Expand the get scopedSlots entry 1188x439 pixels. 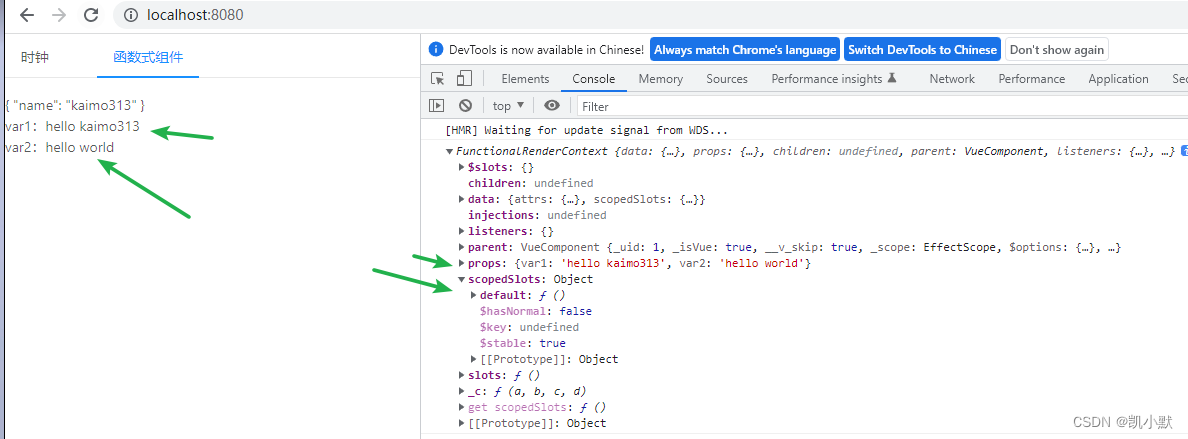tap(462, 407)
